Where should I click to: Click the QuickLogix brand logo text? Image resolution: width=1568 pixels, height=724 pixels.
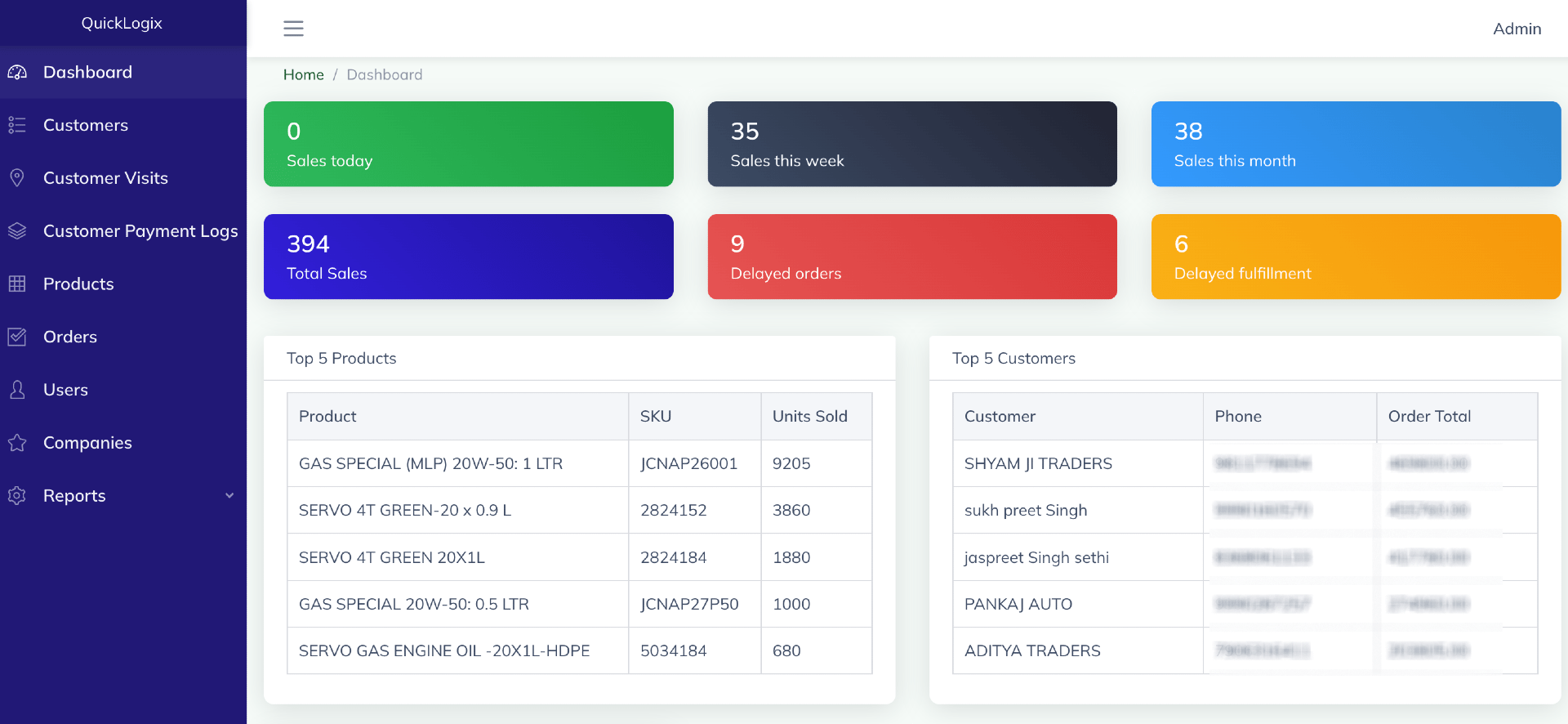coord(122,23)
